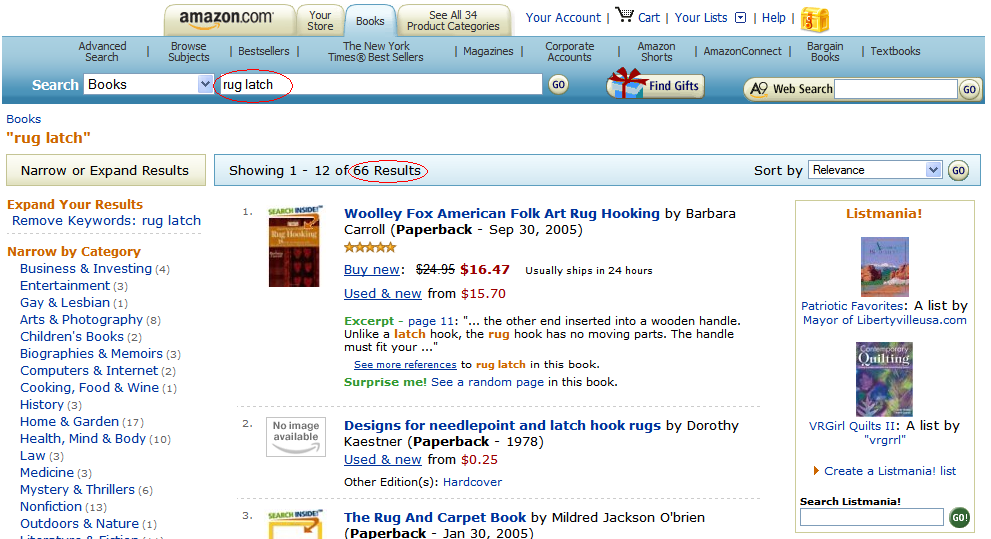Select Bestsellers in the books navigation
Viewport: 991px width, 539px height.
[264, 52]
